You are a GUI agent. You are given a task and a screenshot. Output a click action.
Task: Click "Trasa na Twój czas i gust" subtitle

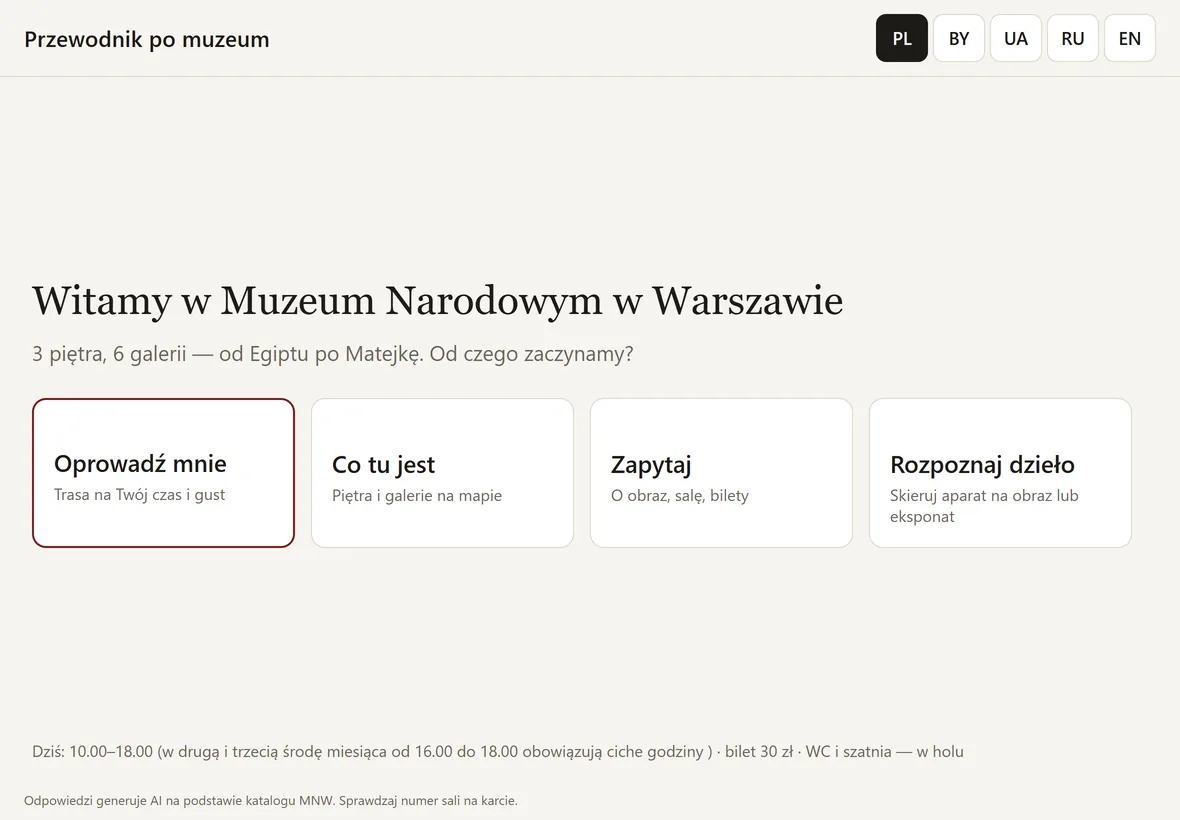click(x=139, y=495)
